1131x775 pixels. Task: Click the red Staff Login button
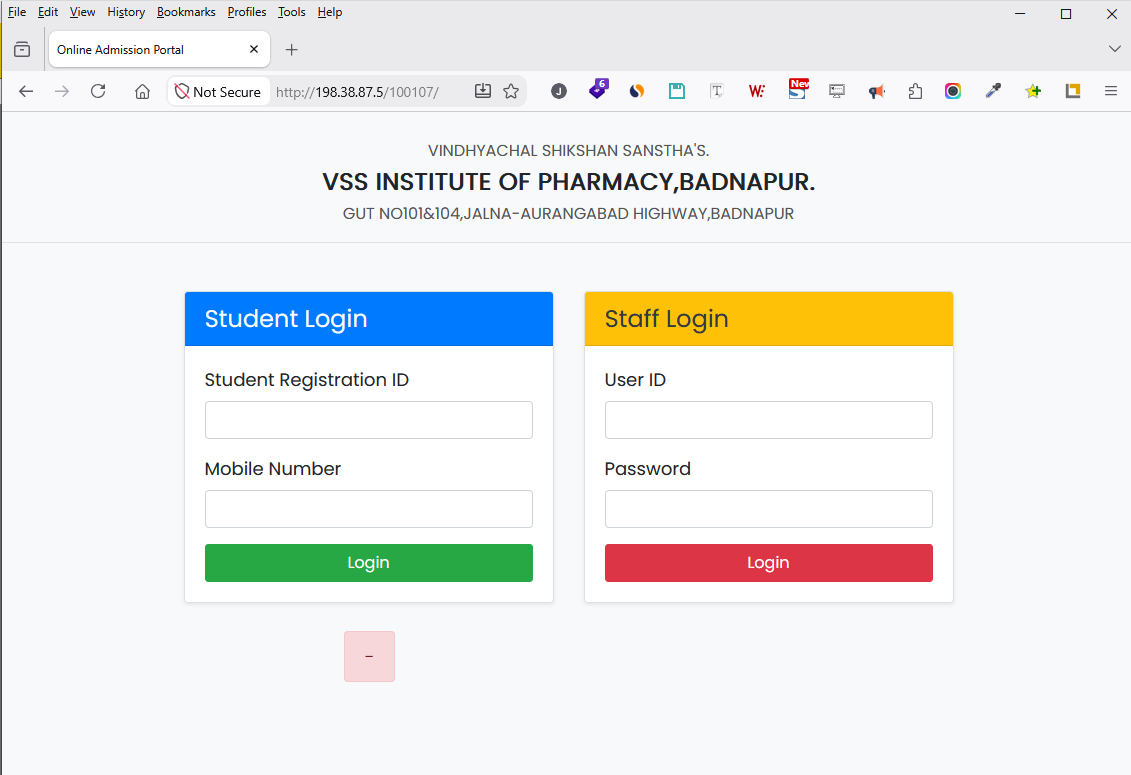point(768,563)
